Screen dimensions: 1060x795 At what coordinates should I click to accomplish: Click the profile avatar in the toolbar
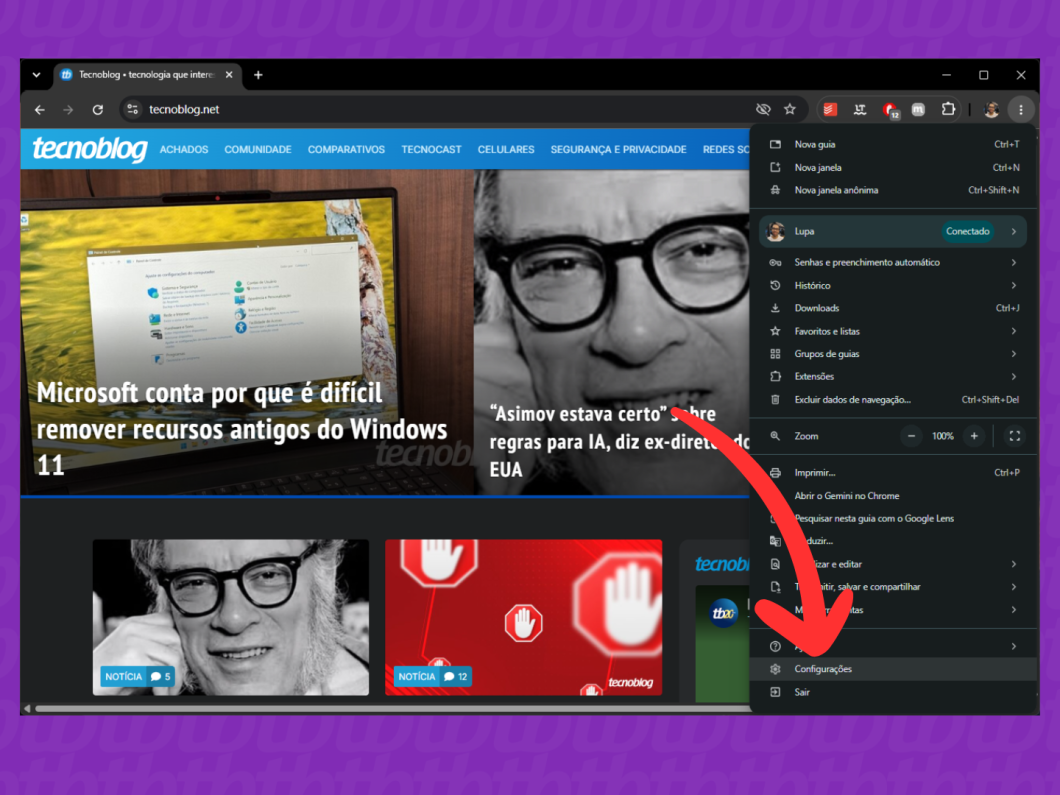pyautogui.click(x=991, y=110)
